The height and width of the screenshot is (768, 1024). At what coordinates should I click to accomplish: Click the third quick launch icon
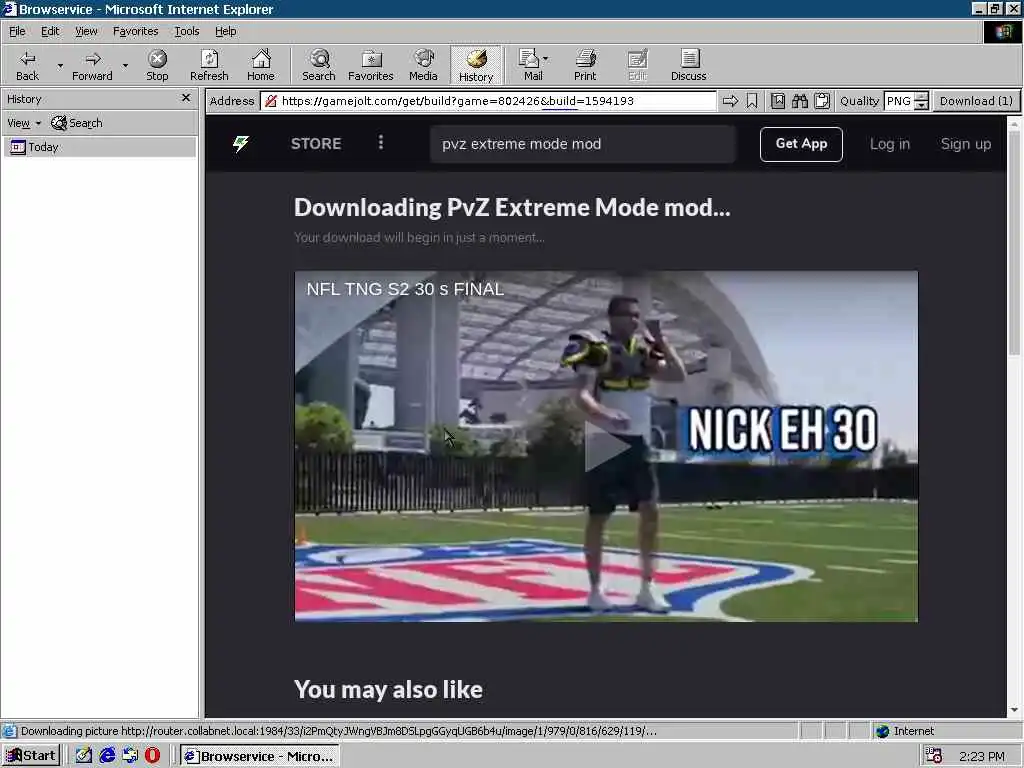[x=130, y=756]
